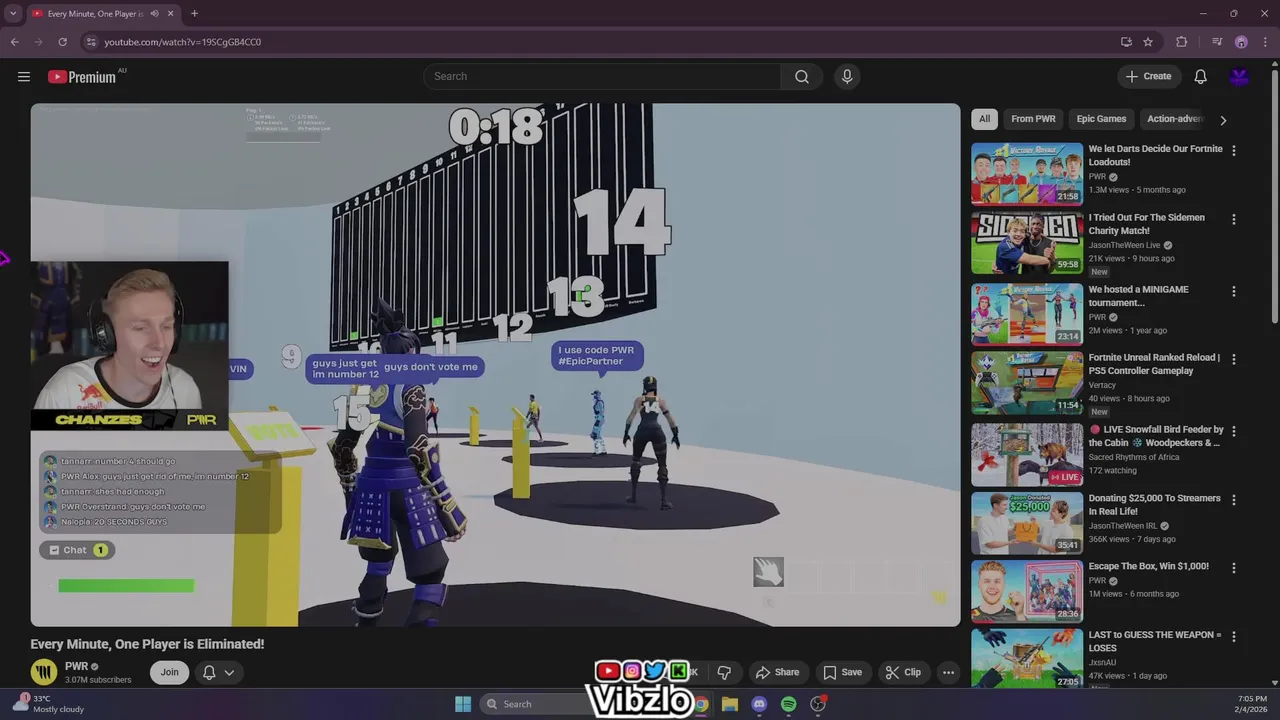Click the Share button
Screen dimensions: 1280x720
[x=778, y=672]
